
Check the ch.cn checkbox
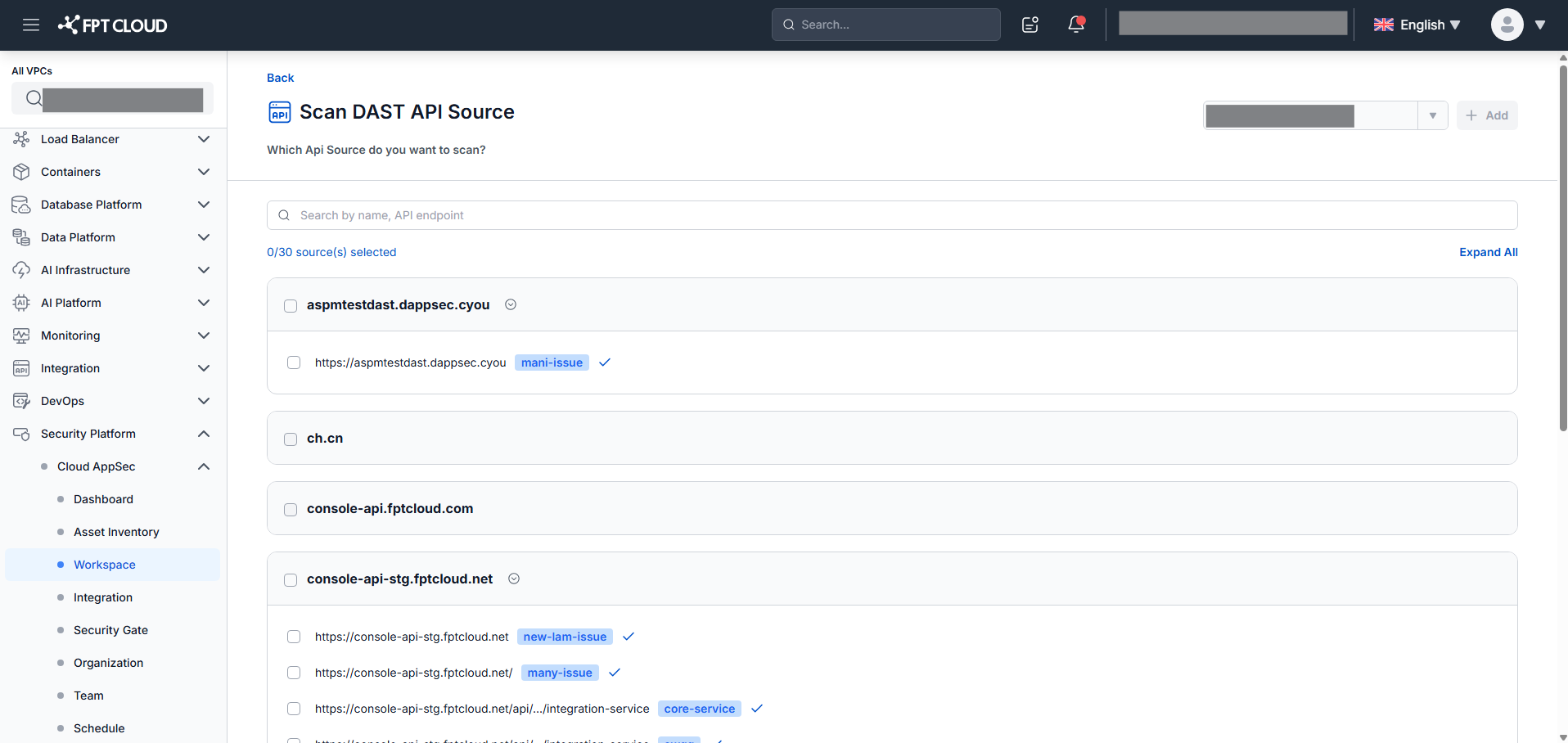291,439
